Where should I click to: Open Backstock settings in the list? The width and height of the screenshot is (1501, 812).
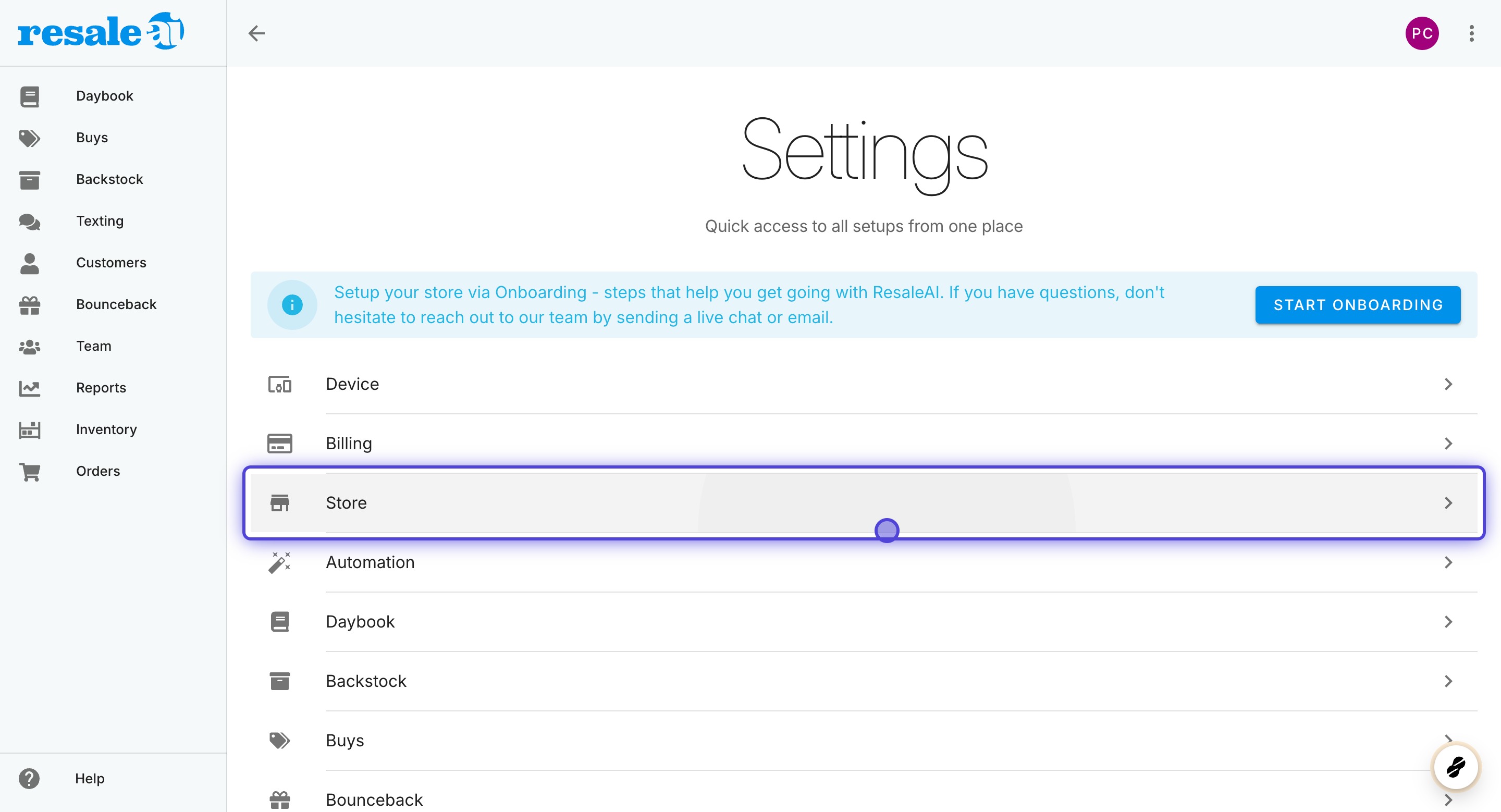366,681
